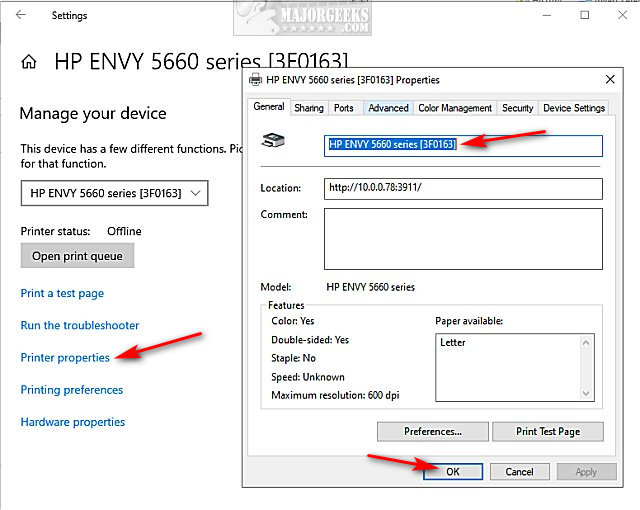This screenshot has width=640, height=510.
Task: Click the Print Test Page button
Action: click(548, 432)
